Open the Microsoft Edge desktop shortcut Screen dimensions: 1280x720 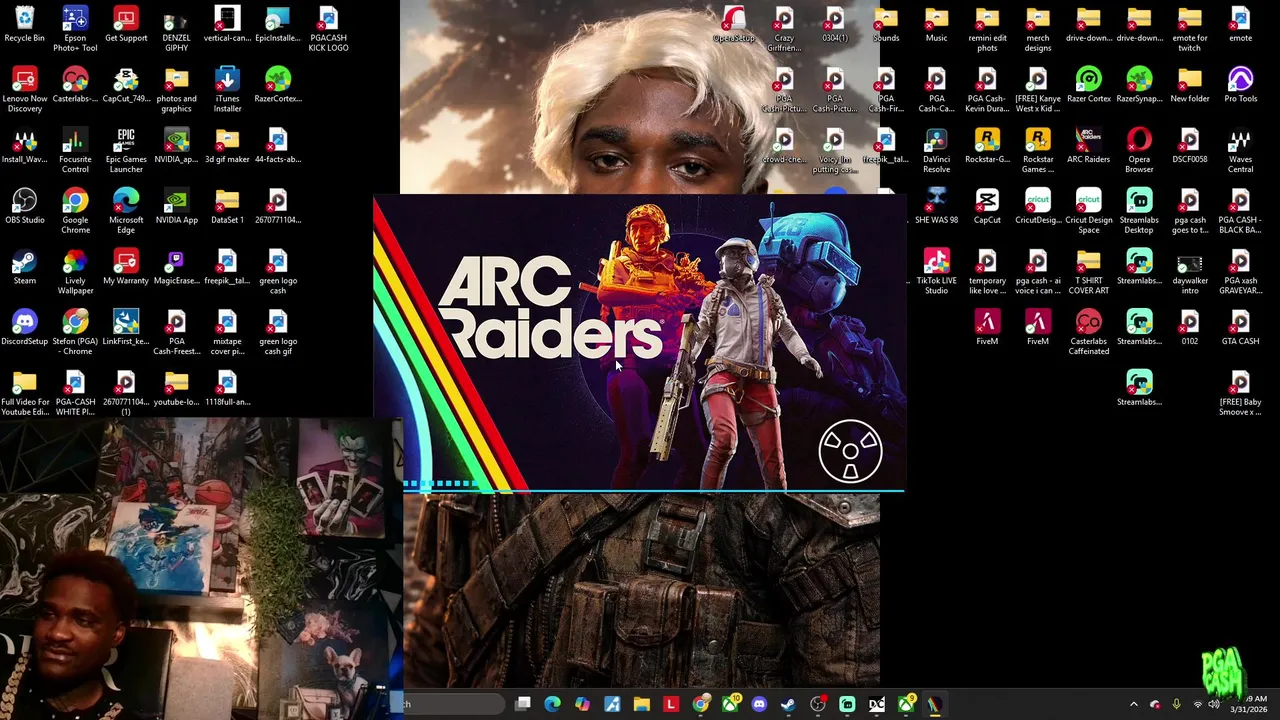(126, 212)
